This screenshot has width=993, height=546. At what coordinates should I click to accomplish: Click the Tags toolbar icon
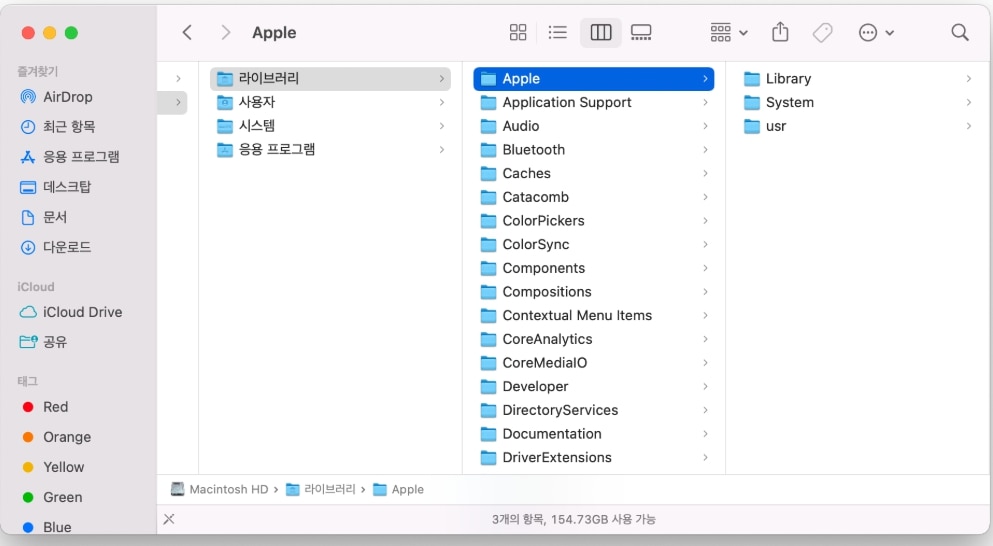[x=823, y=32]
